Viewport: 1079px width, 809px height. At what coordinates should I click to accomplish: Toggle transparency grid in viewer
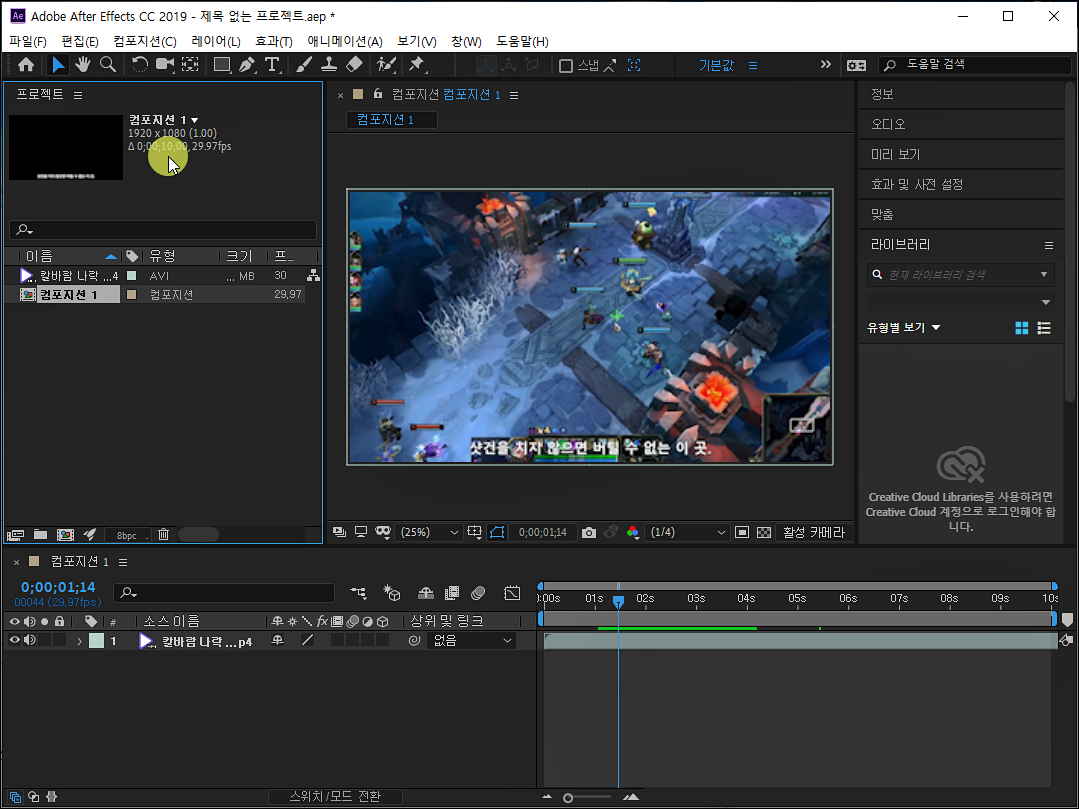[x=764, y=532]
